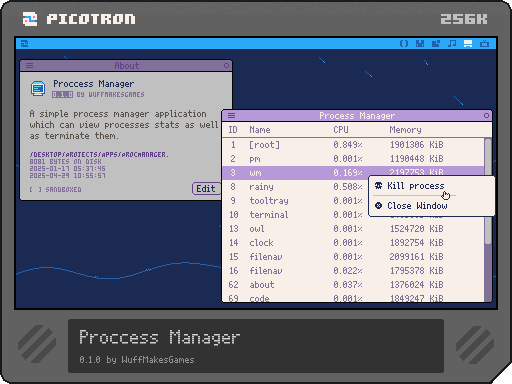Viewport: 512px width, 384px height.
Task: Open the About window hamburger menu
Action: point(29,65)
